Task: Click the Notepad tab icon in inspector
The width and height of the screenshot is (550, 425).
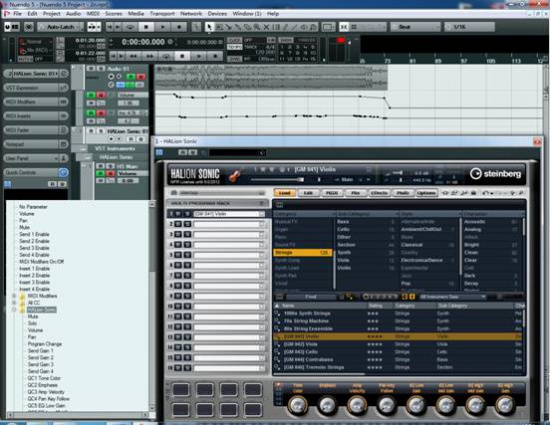Action: coord(63,144)
